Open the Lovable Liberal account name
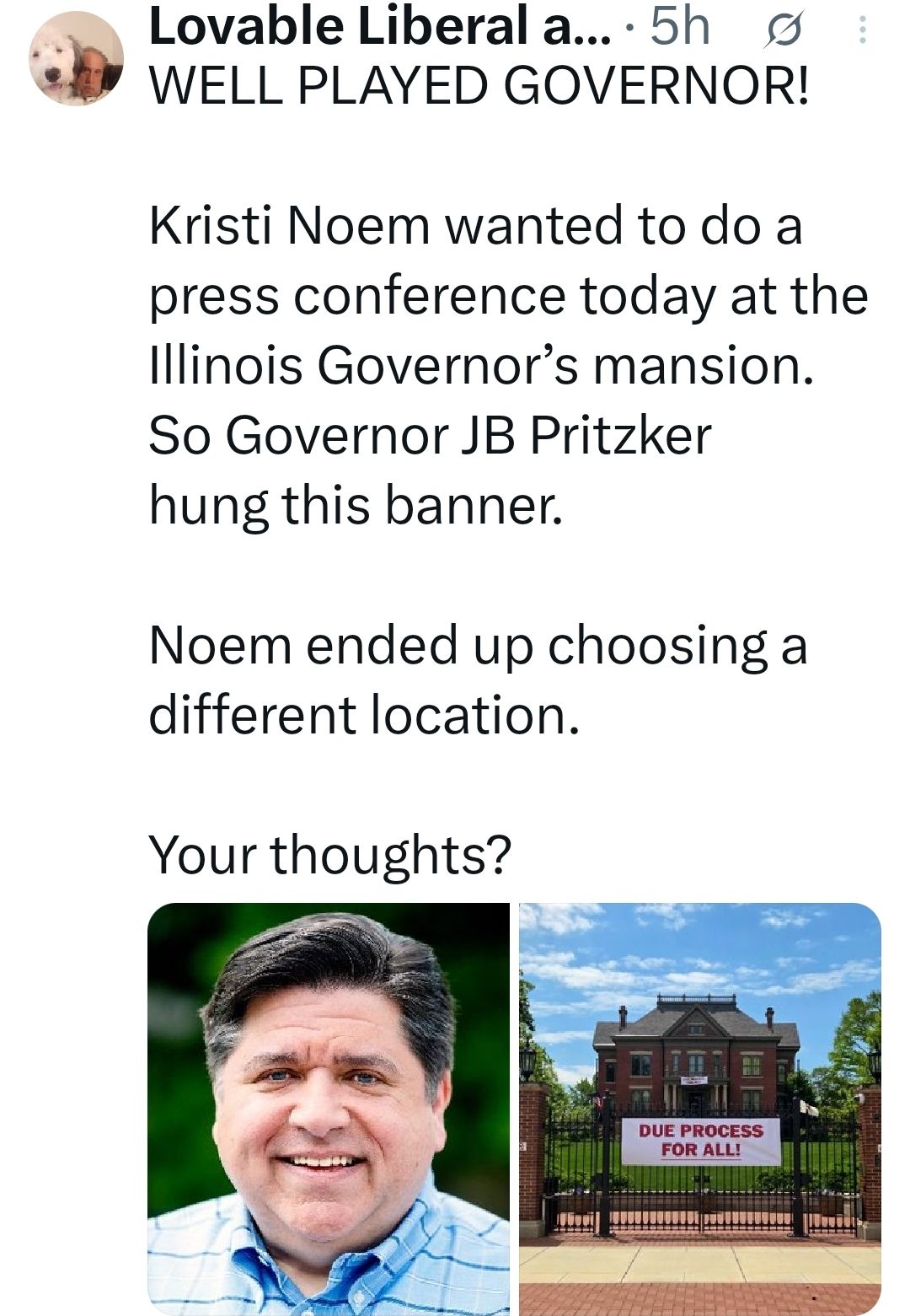Image resolution: width=910 pixels, height=1316 pixels. tap(375, 25)
